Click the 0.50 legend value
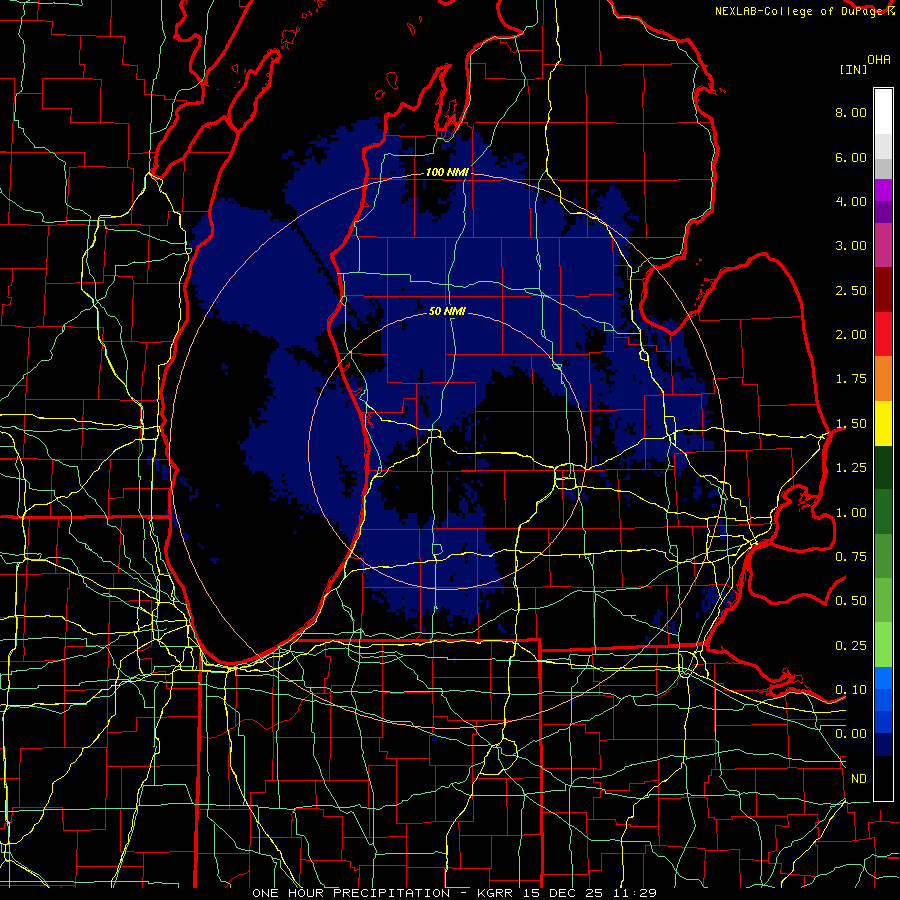900x900 pixels. click(x=851, y=601)
